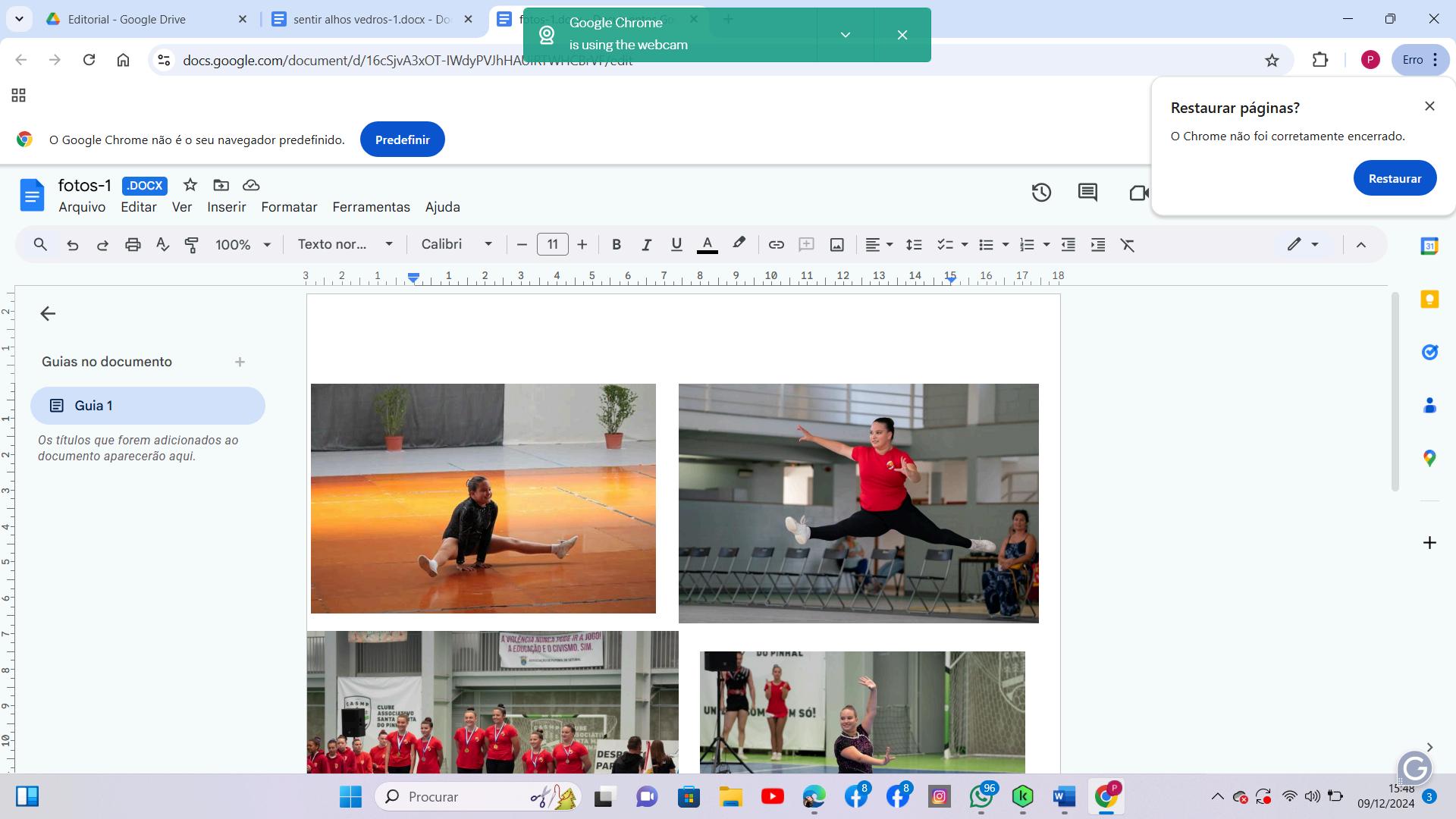Open the zoom 100% dropdown
The image size is (1456, 819).
tap(243, 245)
